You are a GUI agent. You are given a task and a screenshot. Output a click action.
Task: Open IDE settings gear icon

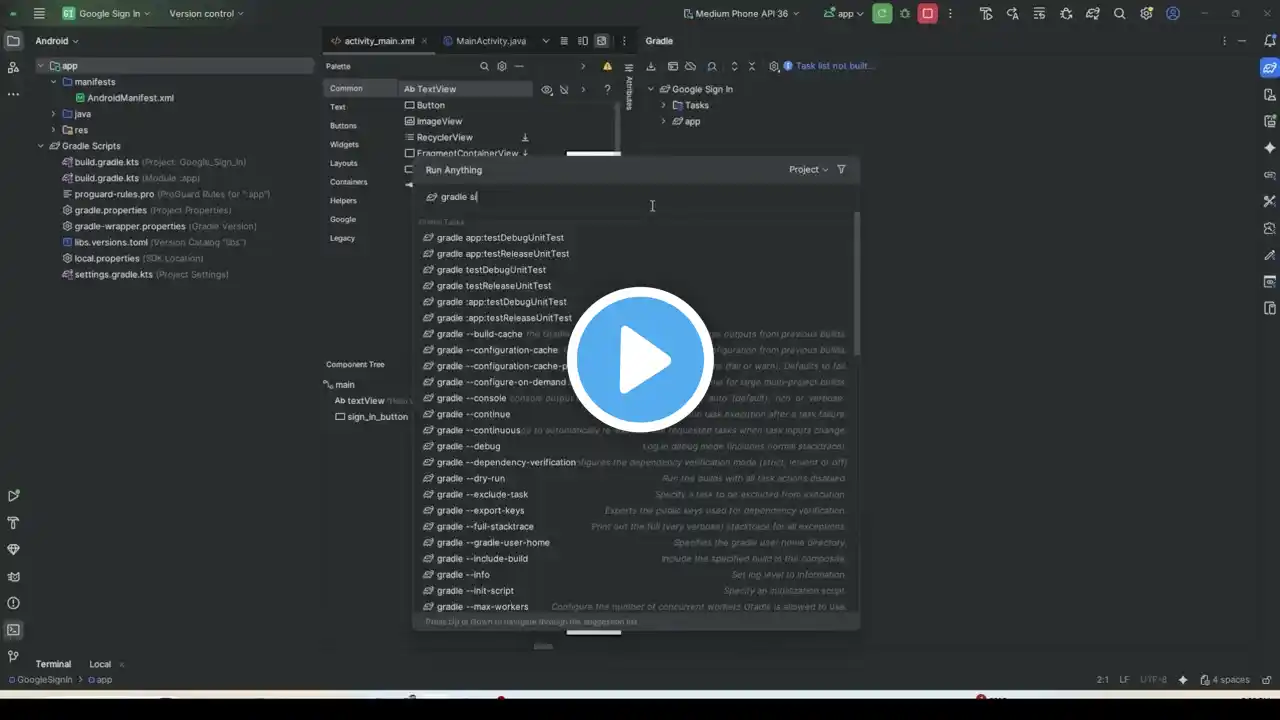pyautogui.click(x=1146, y=14)
